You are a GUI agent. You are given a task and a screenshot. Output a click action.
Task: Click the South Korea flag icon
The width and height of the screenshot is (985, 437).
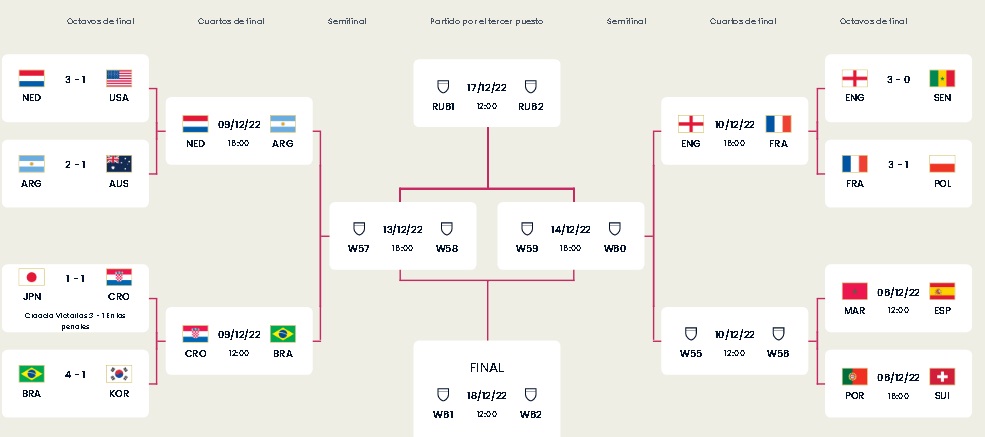click(x=119, y=374)
